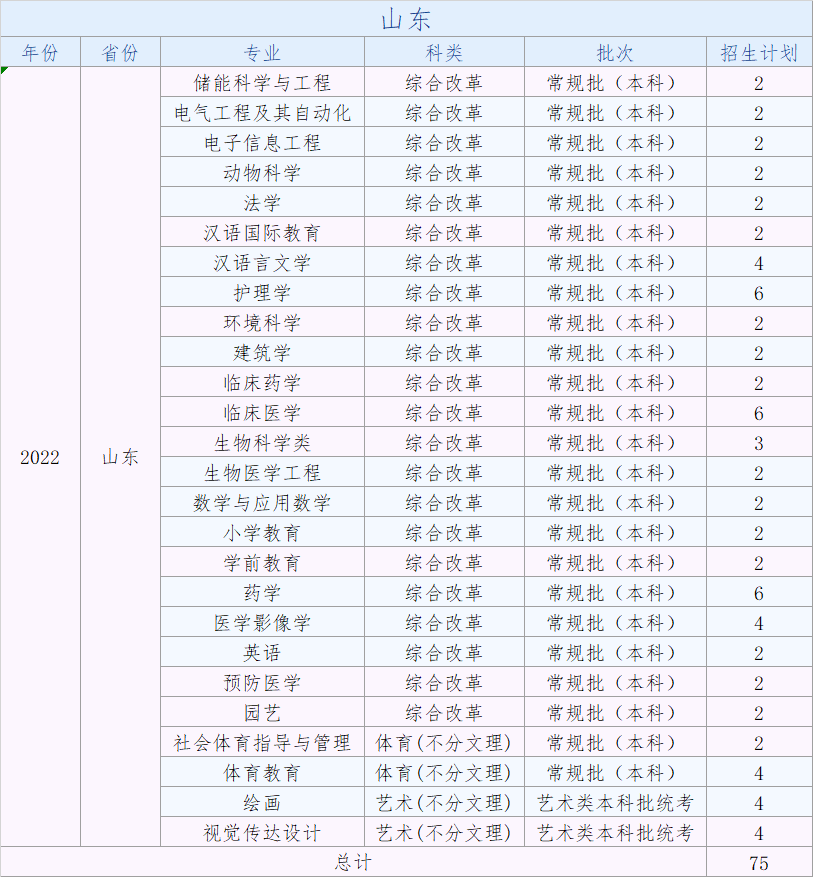The image size is (813, 877).
Task: Click the green corner marker in year cell
Action: [x=5, y=71]
